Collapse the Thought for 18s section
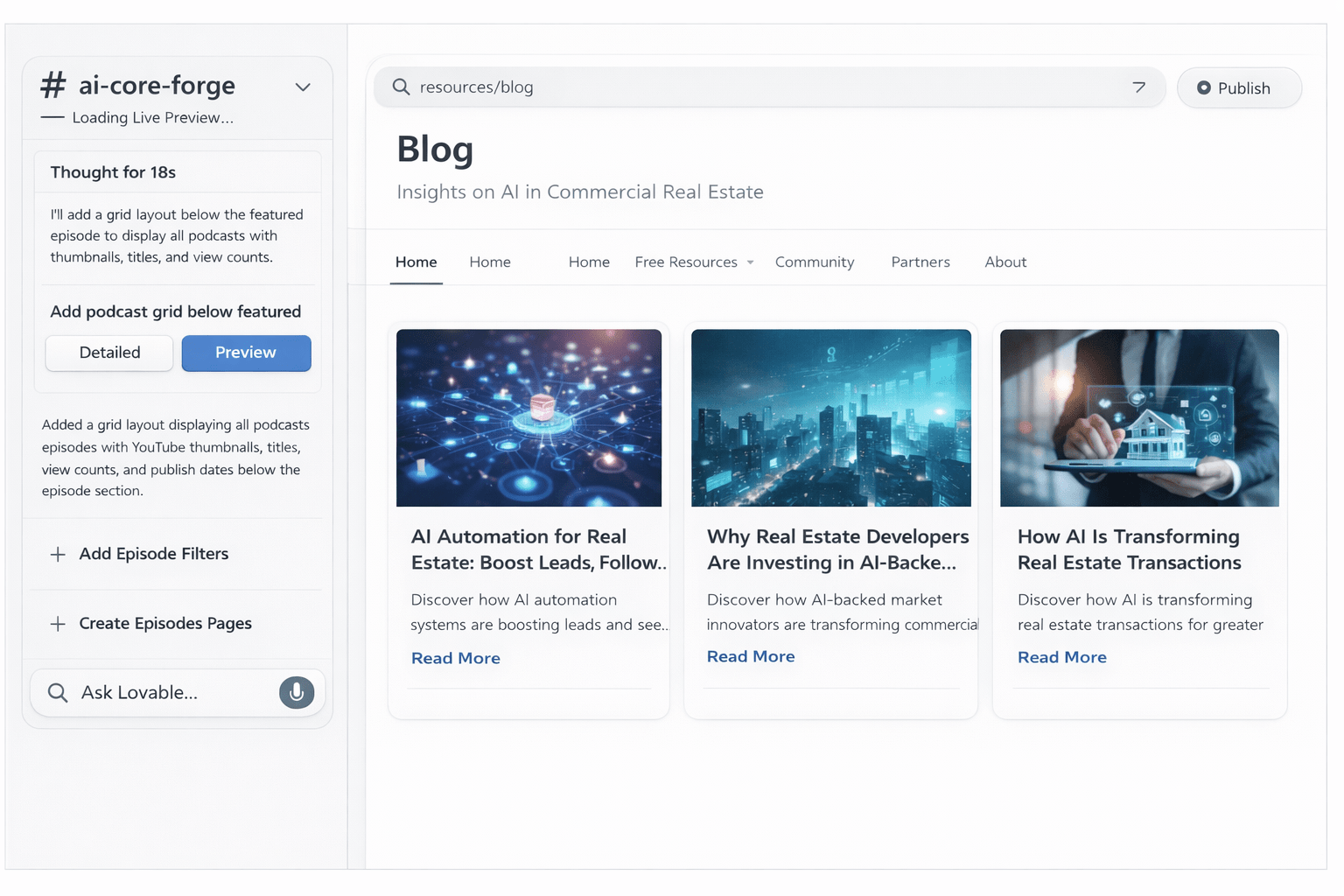 113,172
